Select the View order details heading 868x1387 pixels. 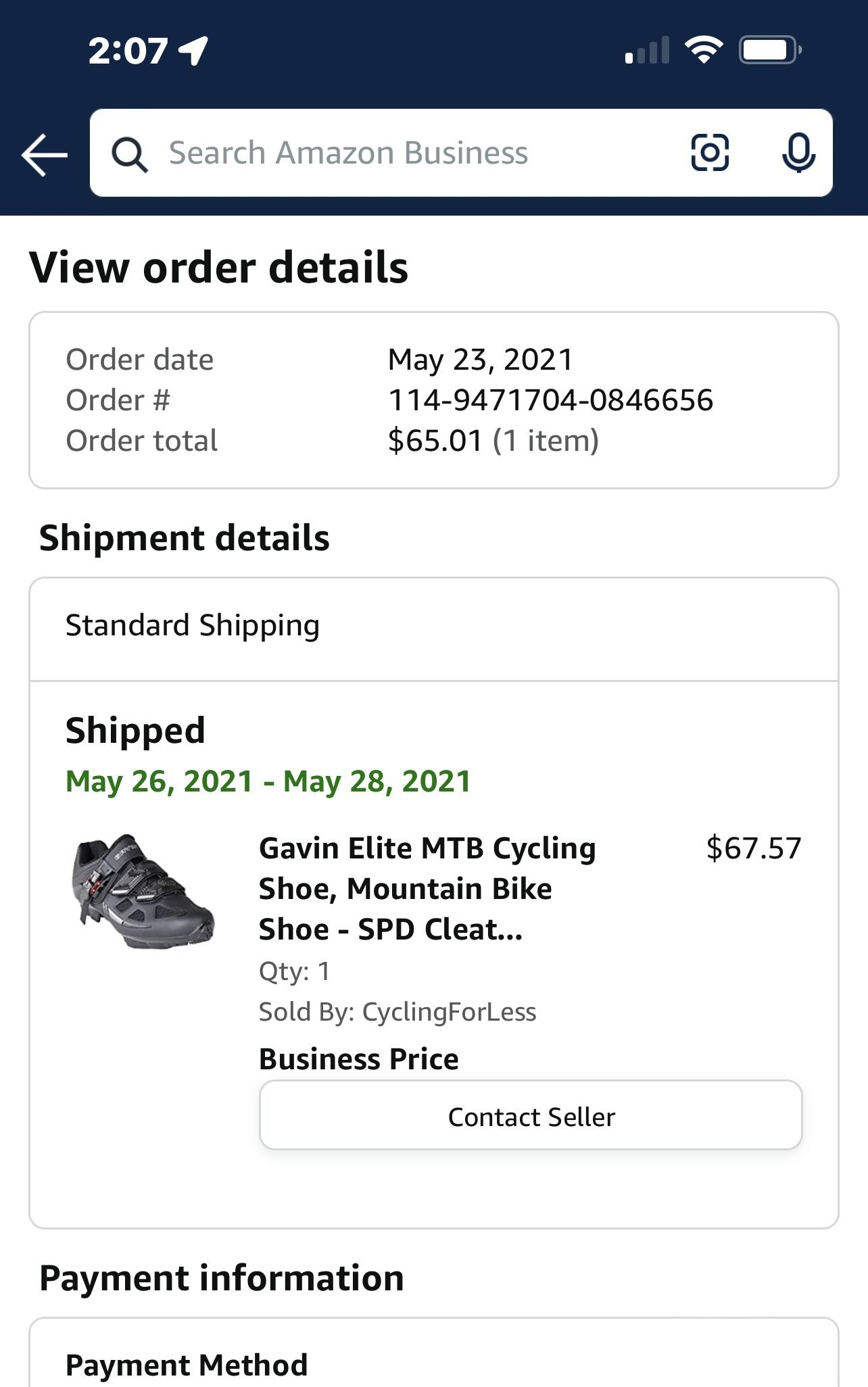(x=218, y=266)
